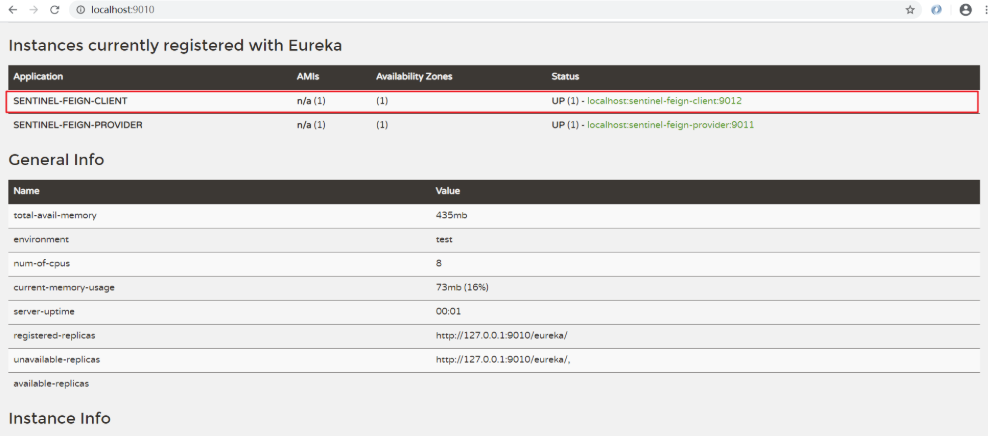Viewport: 988px width, 436px height.
Task: Click the browser forward arrow
Action: (x=33, y=10)
